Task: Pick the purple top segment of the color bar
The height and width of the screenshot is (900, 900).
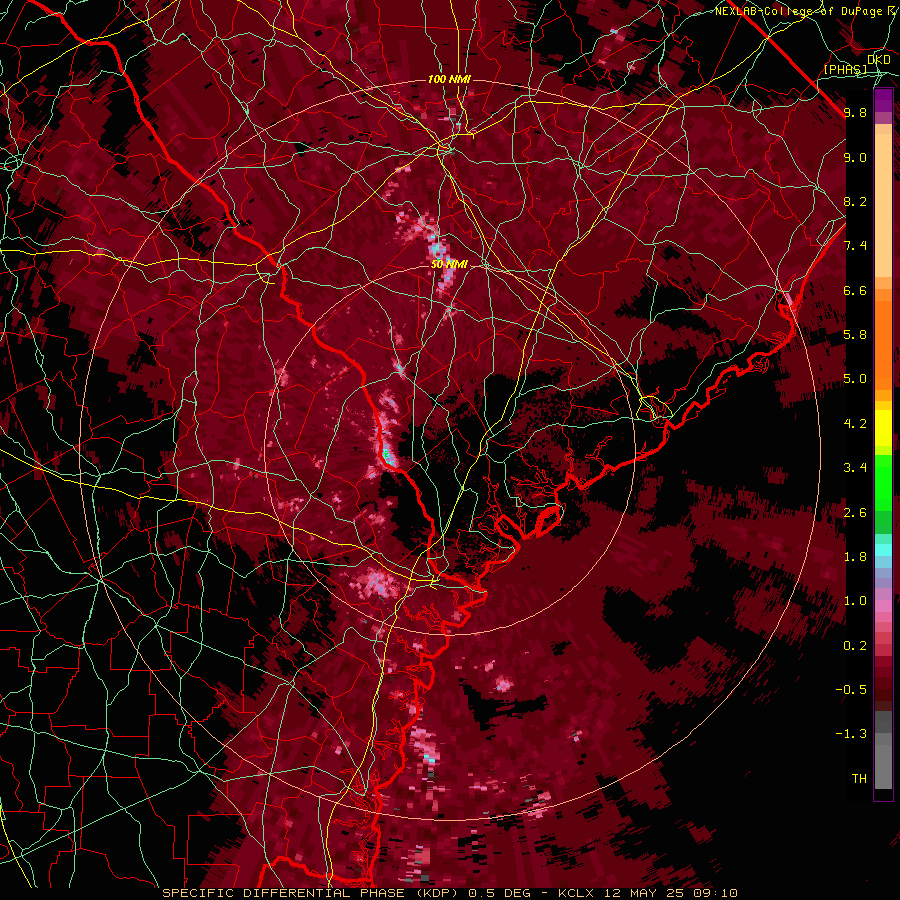Action: tap(883, 100)
